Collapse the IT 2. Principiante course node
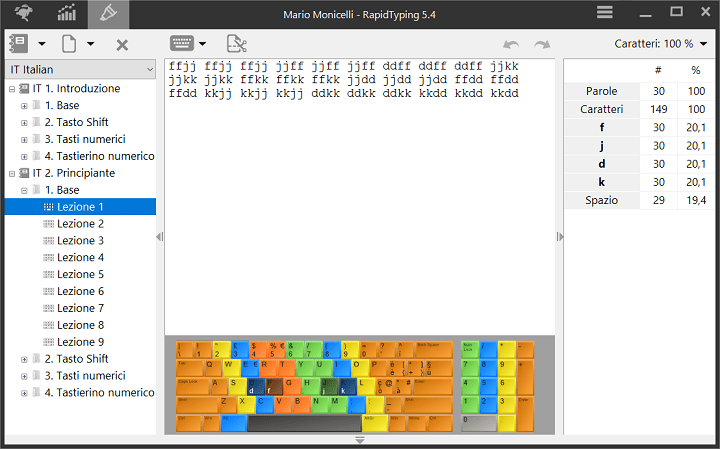 click(11, 173)
